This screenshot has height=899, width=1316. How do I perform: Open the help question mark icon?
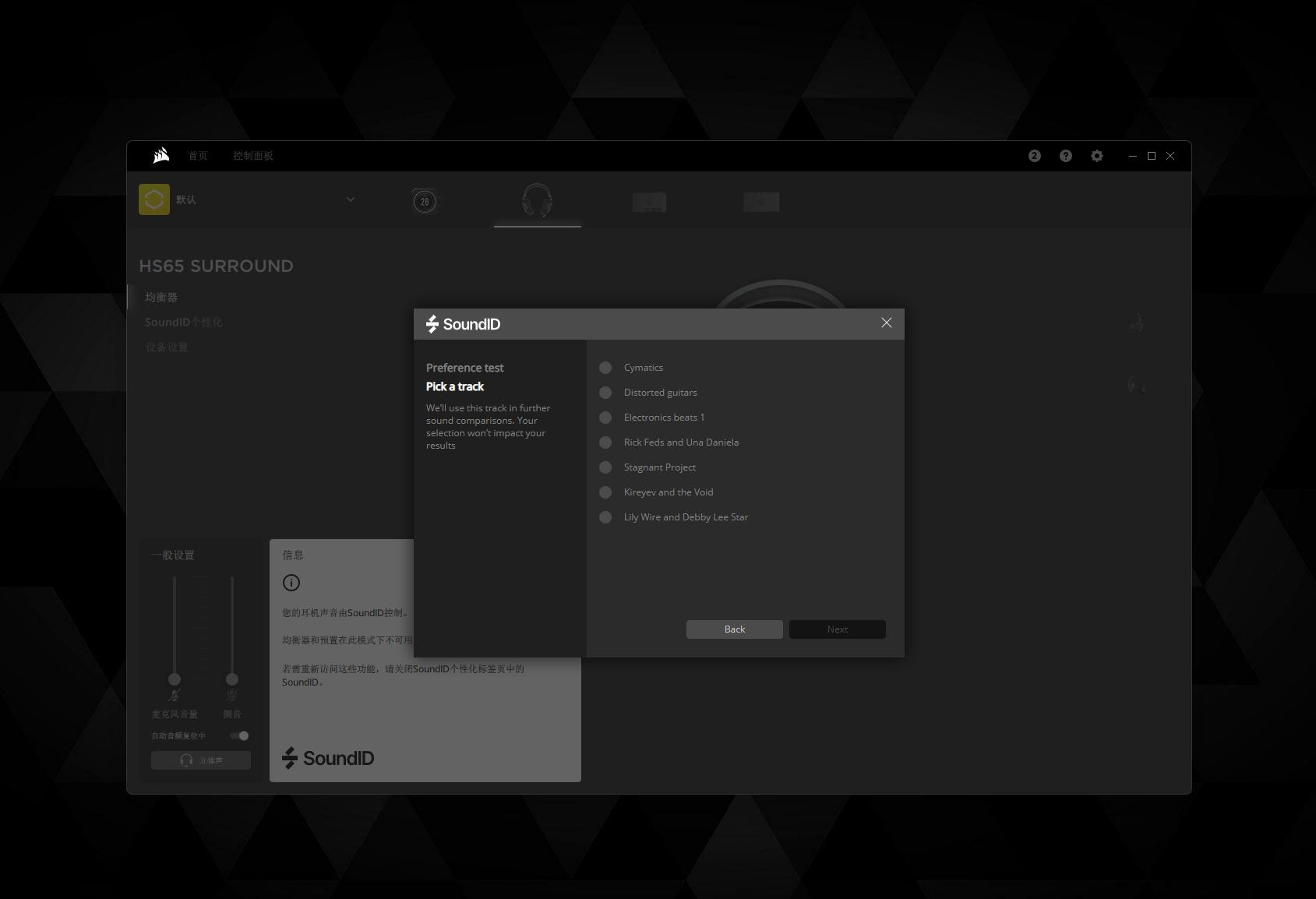(1066, 156)
